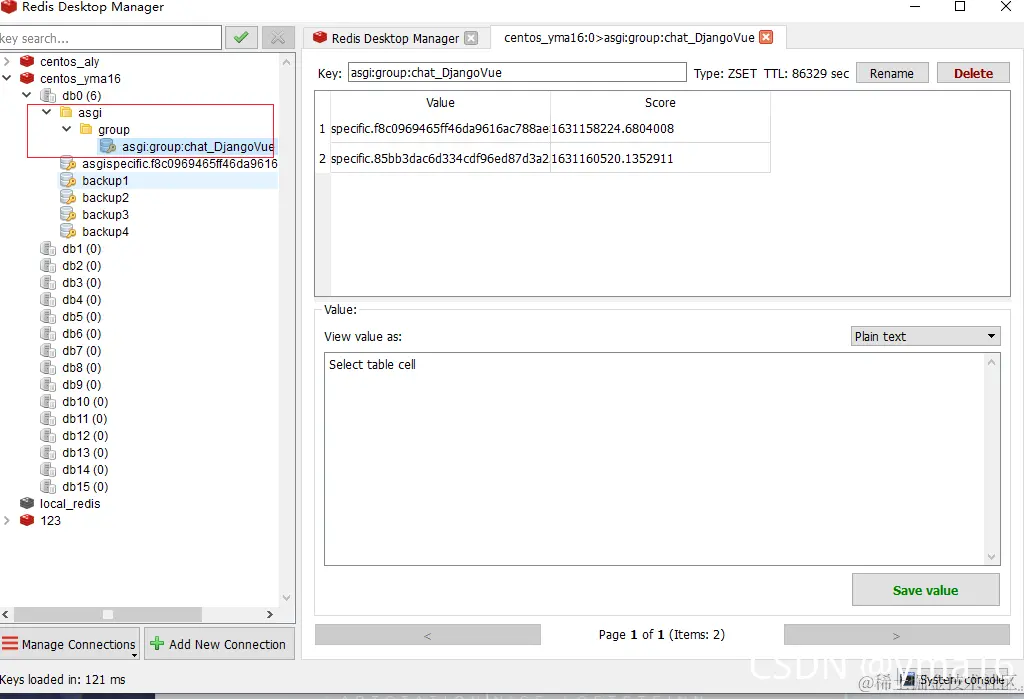Screen dimensions: 1024x699
Task: Click backup1 key icon
Action: pos(68,180)
